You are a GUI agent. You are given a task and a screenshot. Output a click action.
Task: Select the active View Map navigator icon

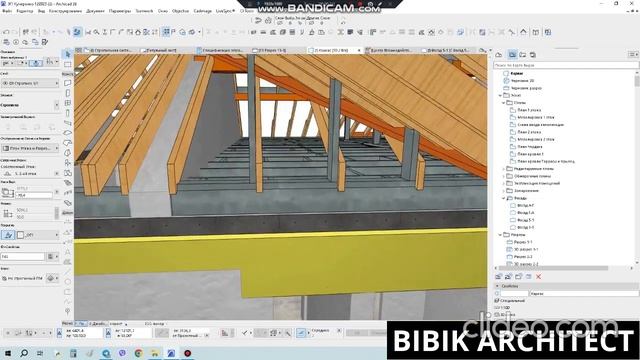pos(512,55)
